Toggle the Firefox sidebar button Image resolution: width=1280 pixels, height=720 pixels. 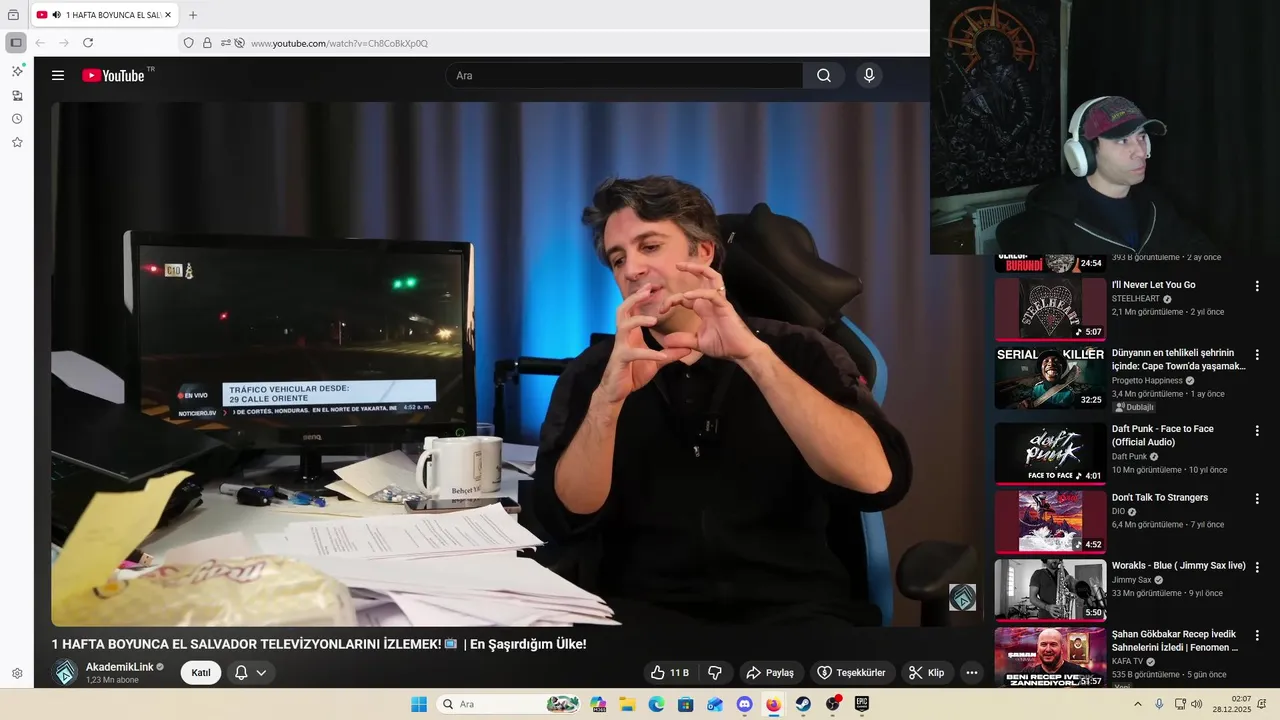(x=16, y=43)
